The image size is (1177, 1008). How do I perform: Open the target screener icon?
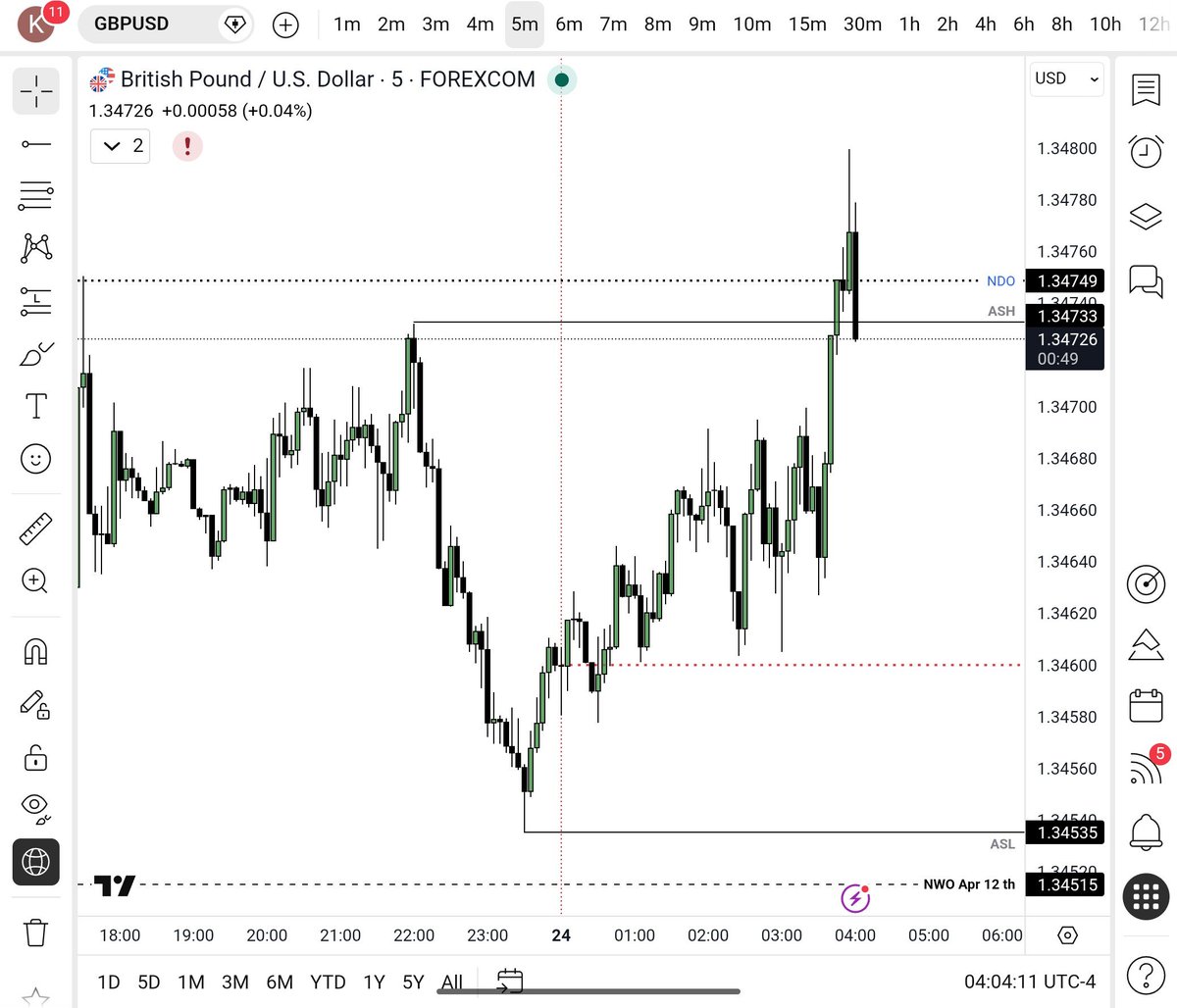tap(1146, 584)
